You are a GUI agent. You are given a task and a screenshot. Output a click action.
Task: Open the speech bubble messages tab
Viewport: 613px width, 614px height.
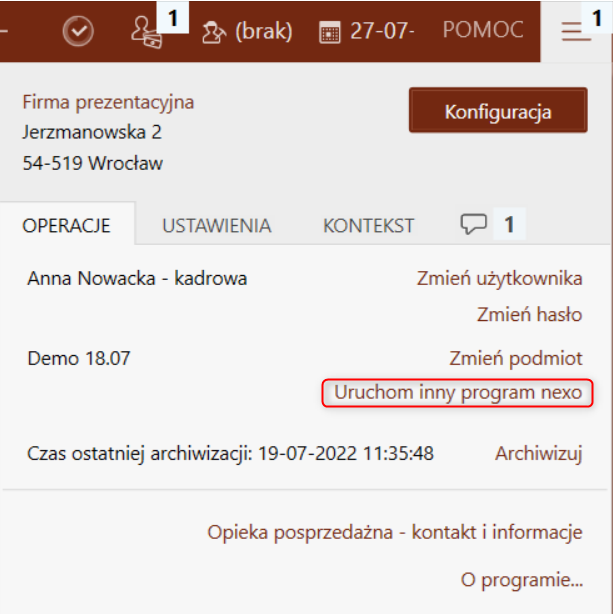click(x=474, y=224)
